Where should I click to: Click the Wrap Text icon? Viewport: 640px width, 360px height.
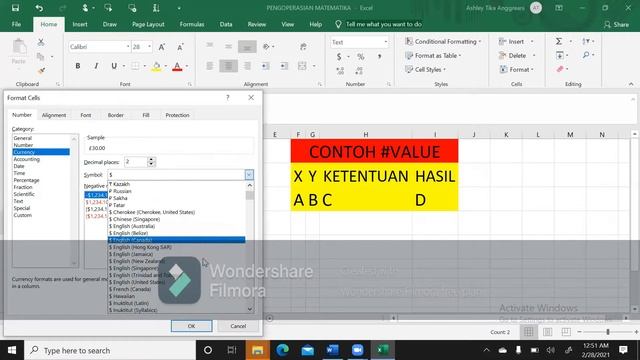(303, 47)
